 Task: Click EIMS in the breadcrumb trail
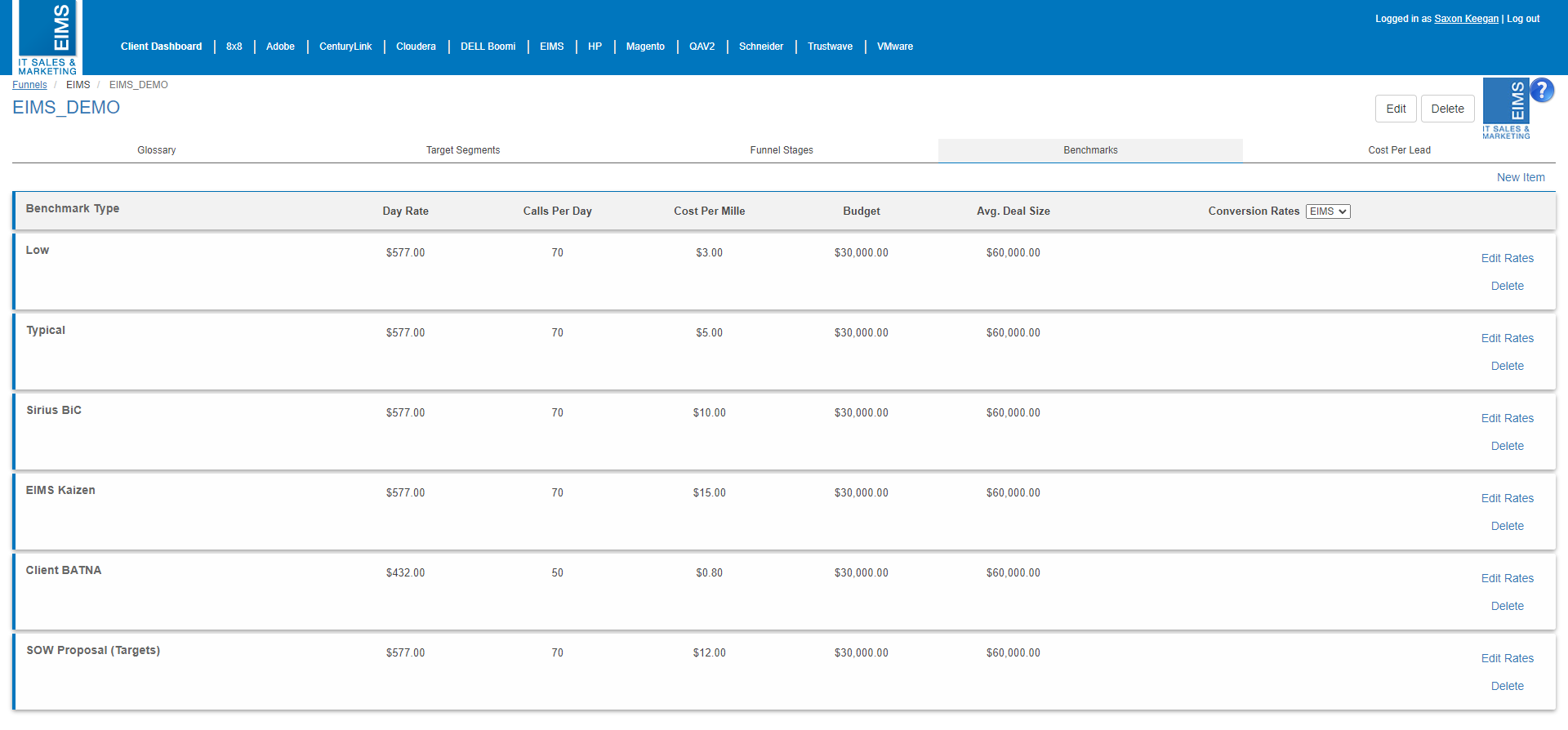coord(78,85)
